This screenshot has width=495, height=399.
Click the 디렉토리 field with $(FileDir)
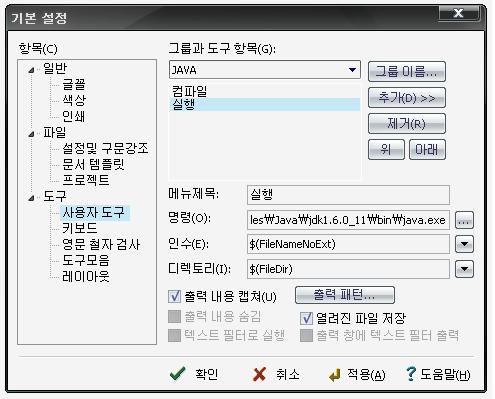348,269
